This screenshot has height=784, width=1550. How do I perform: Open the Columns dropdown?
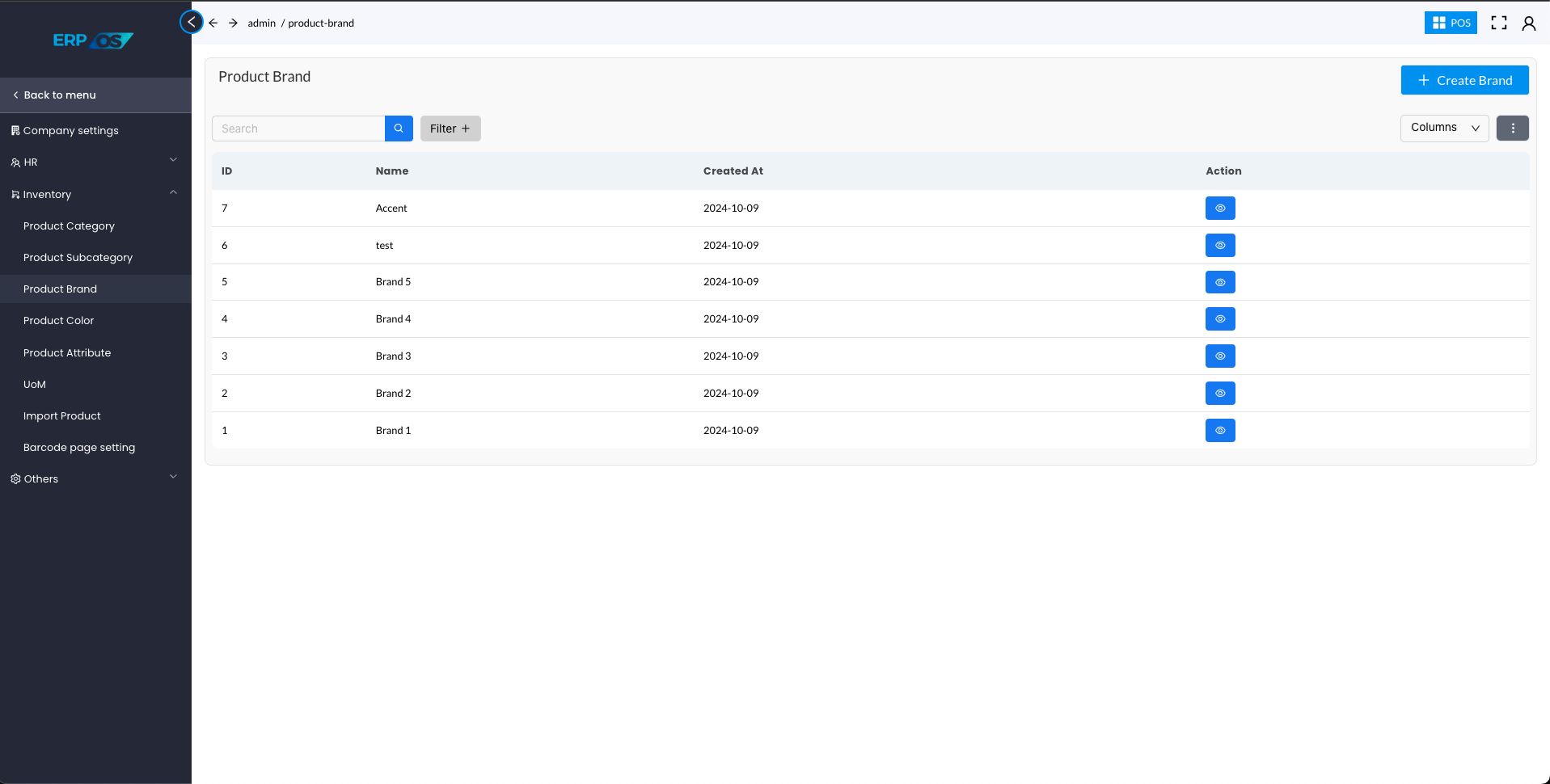click(1444, 128)
